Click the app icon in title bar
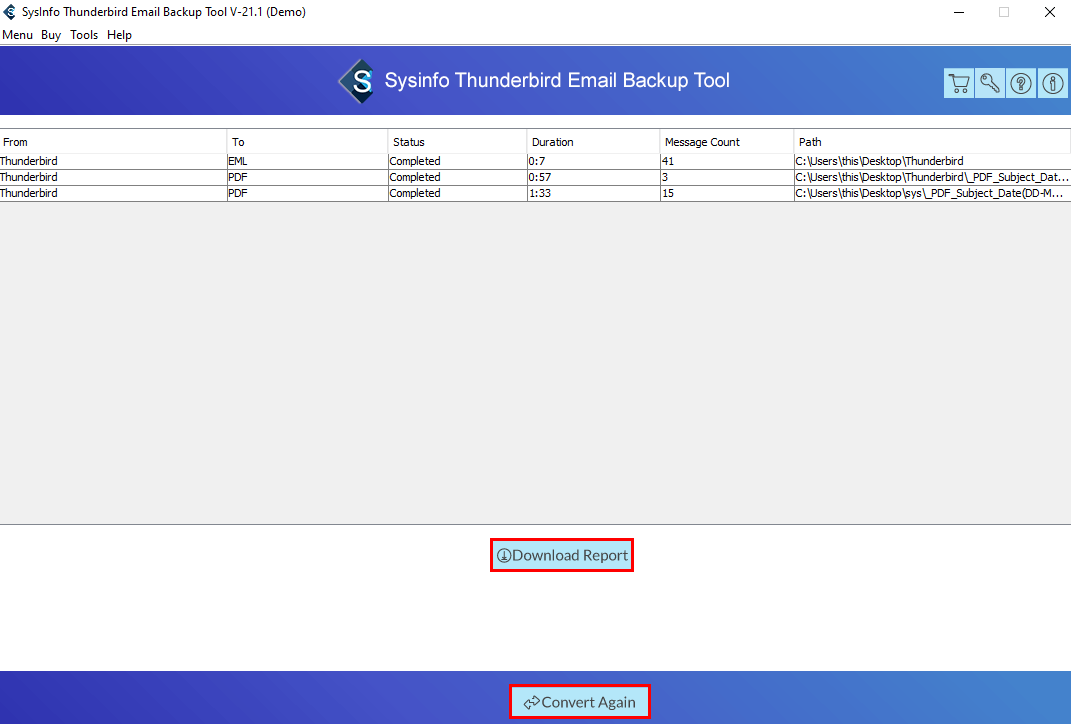The height and width of the screenshot is (724, 1071). point(10,12)
